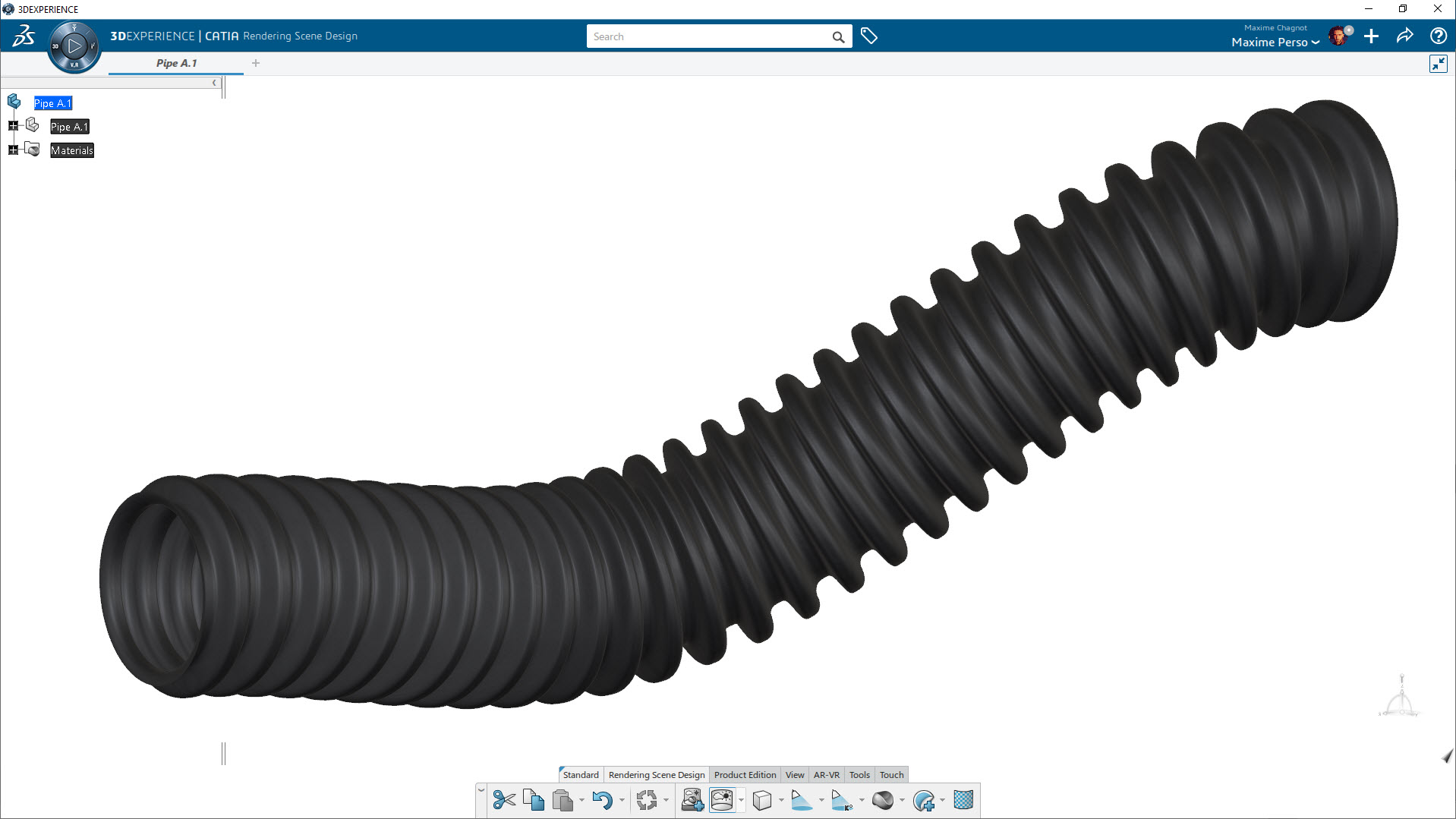Switch to the Product Edition tab
The width and height of the screenshot is (1456, 819).
[x=745, y=775]
